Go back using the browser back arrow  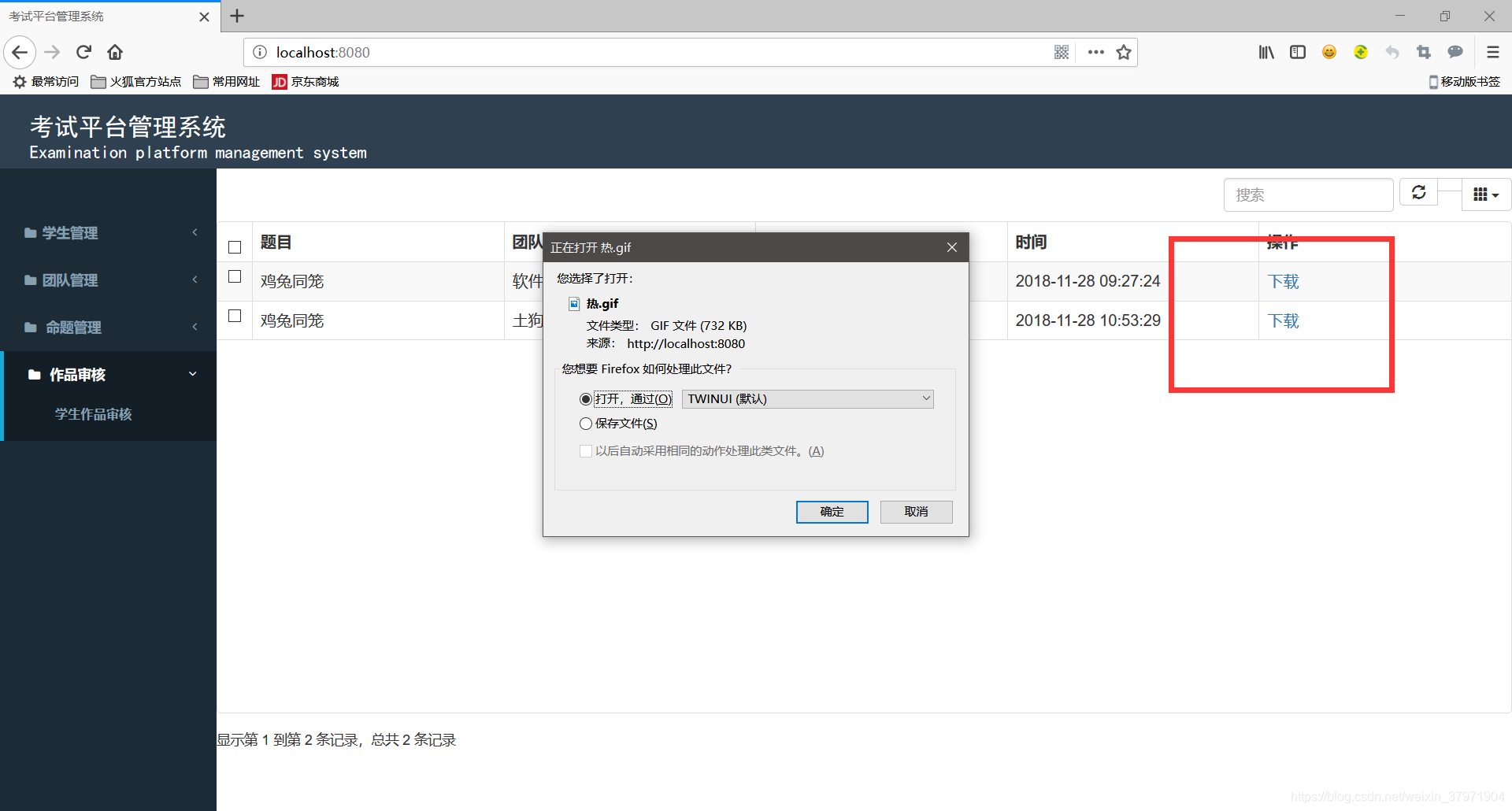tap(20, 53)
